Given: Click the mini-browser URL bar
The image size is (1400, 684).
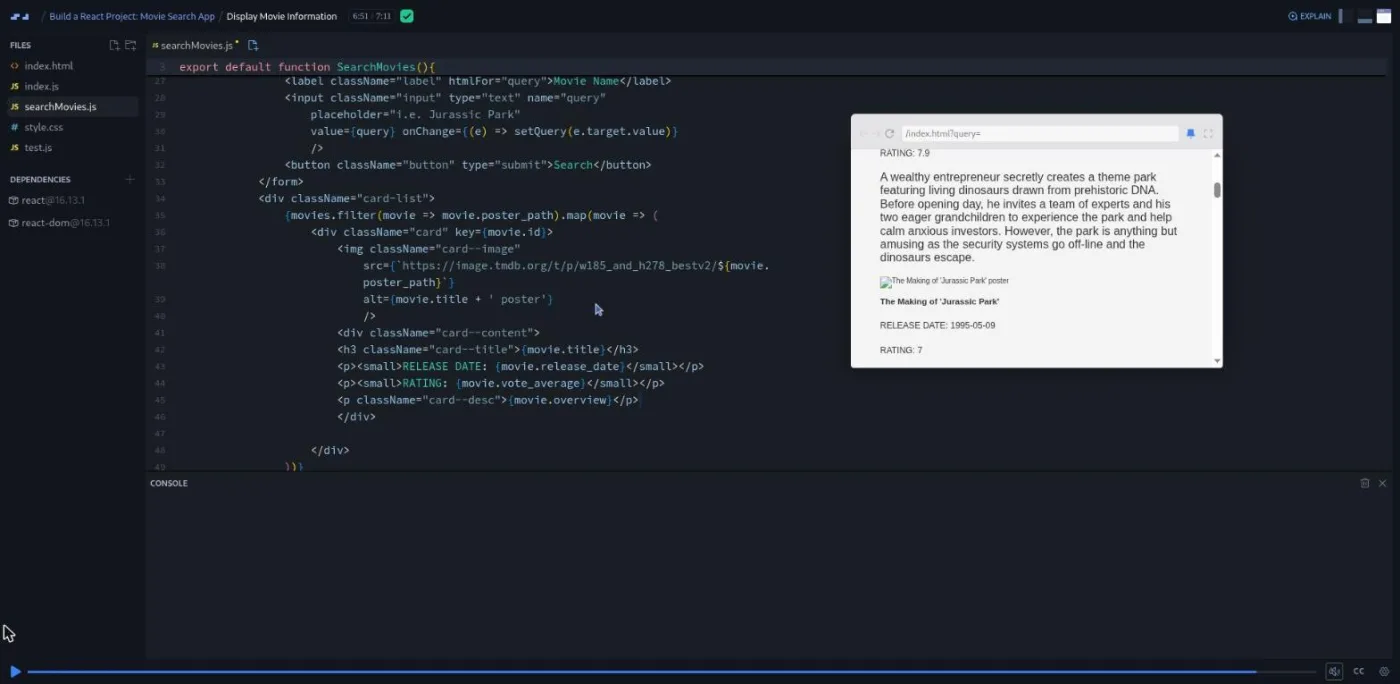Looking at the screenshot, I should tap(1040, 133).
